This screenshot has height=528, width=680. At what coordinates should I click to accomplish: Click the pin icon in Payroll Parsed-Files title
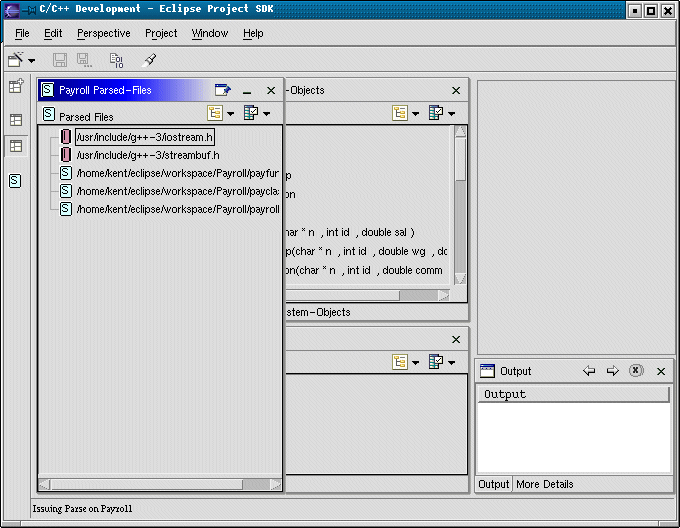[223, 90]
